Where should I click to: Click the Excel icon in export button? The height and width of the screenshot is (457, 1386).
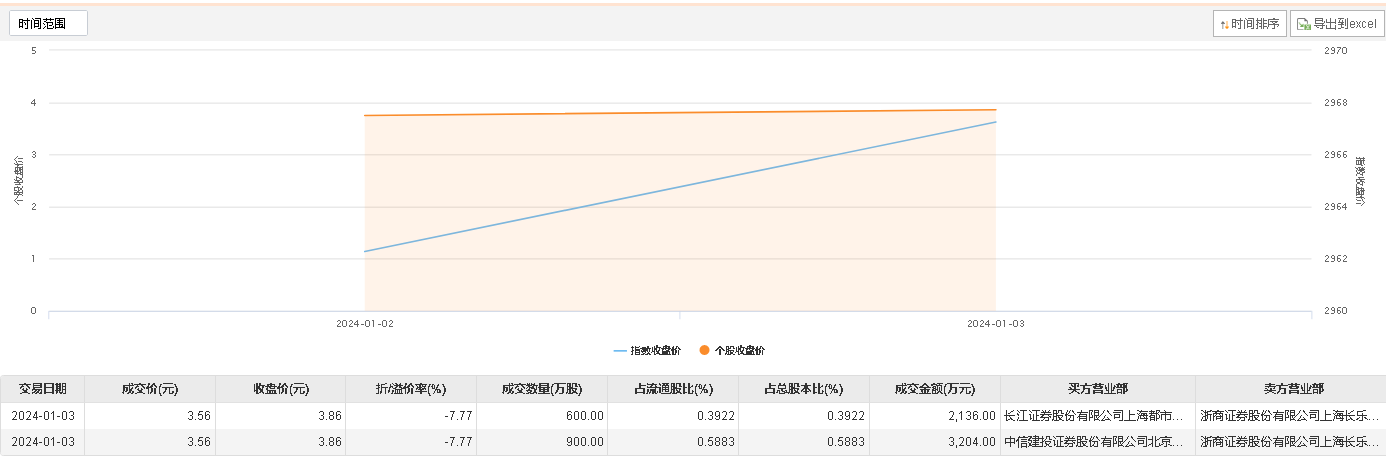1304,24
